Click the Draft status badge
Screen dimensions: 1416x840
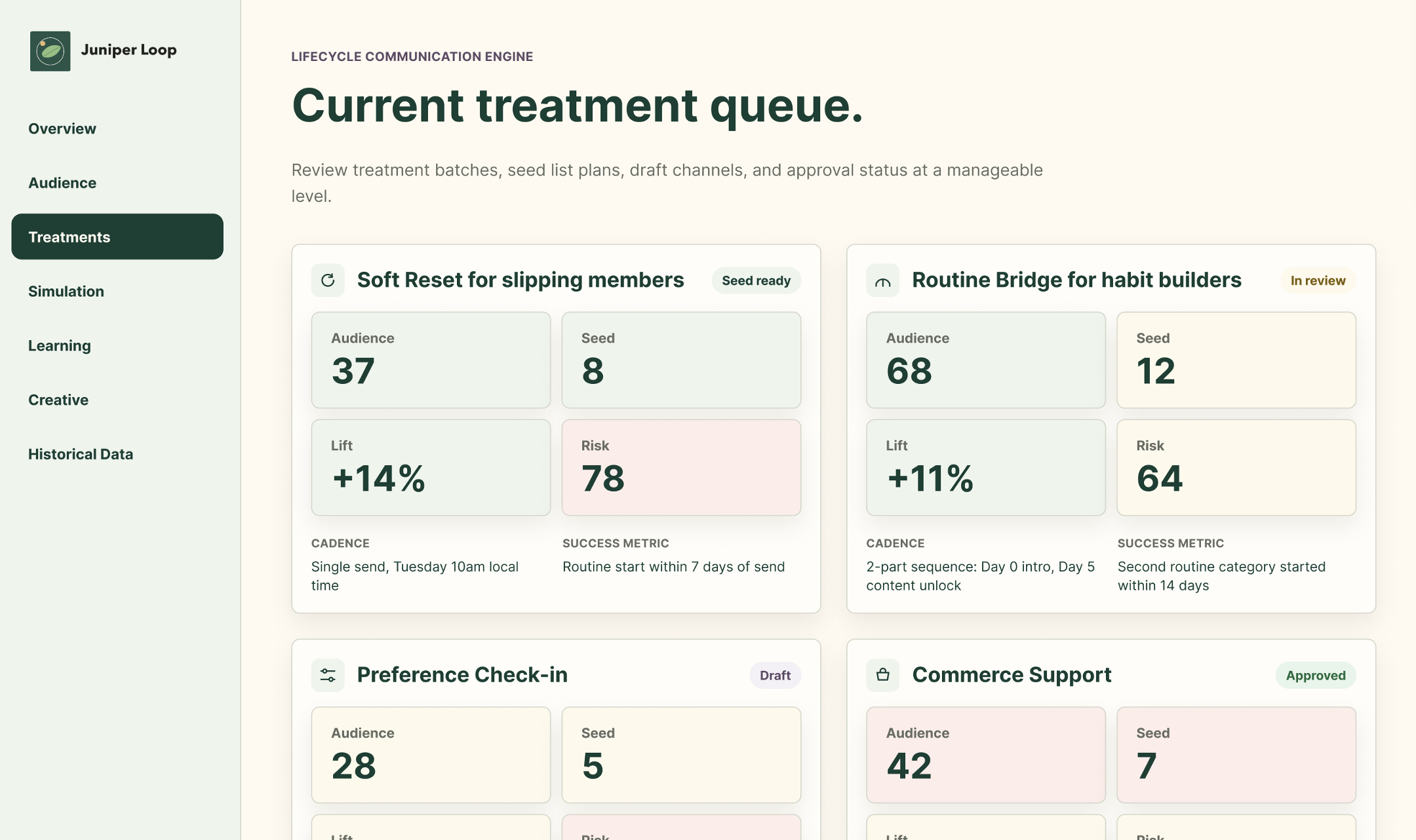pos(775,675)
